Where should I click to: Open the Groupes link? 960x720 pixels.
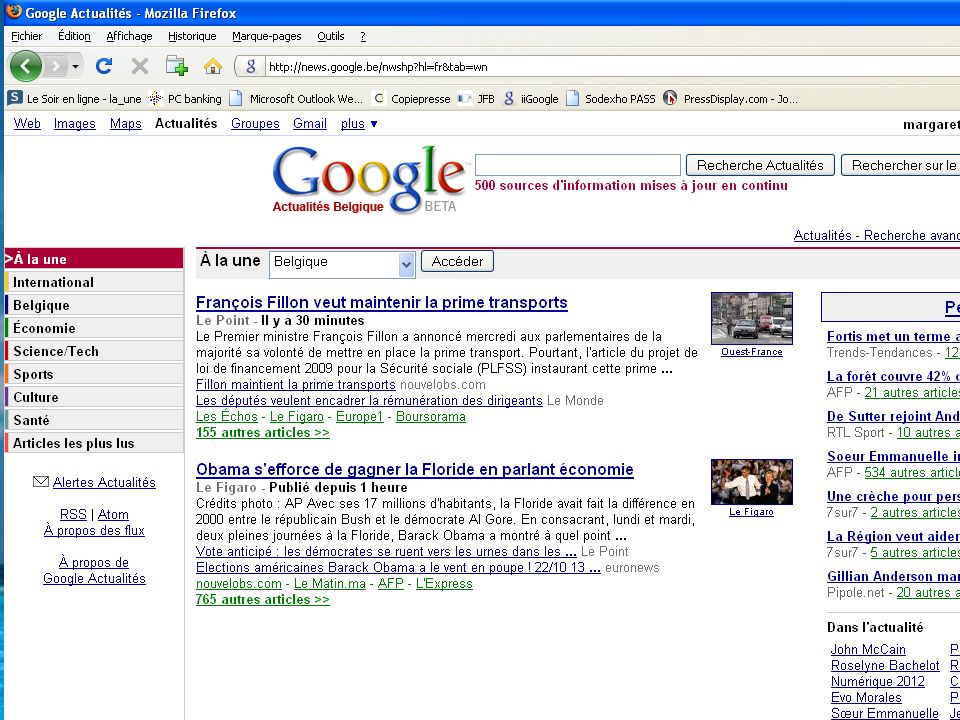(x=255, y=124)
